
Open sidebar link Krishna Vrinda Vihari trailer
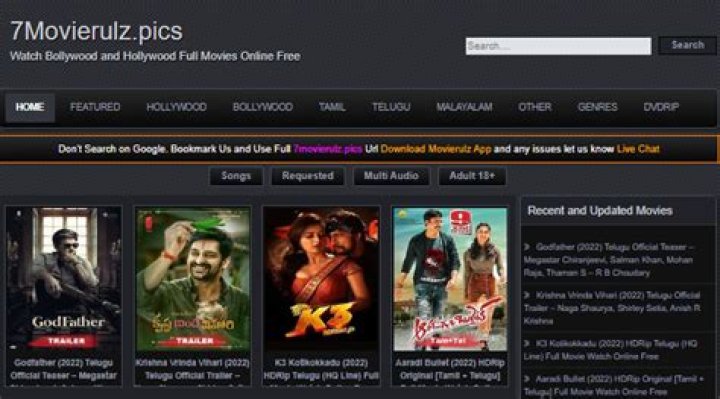coord(612,308)
